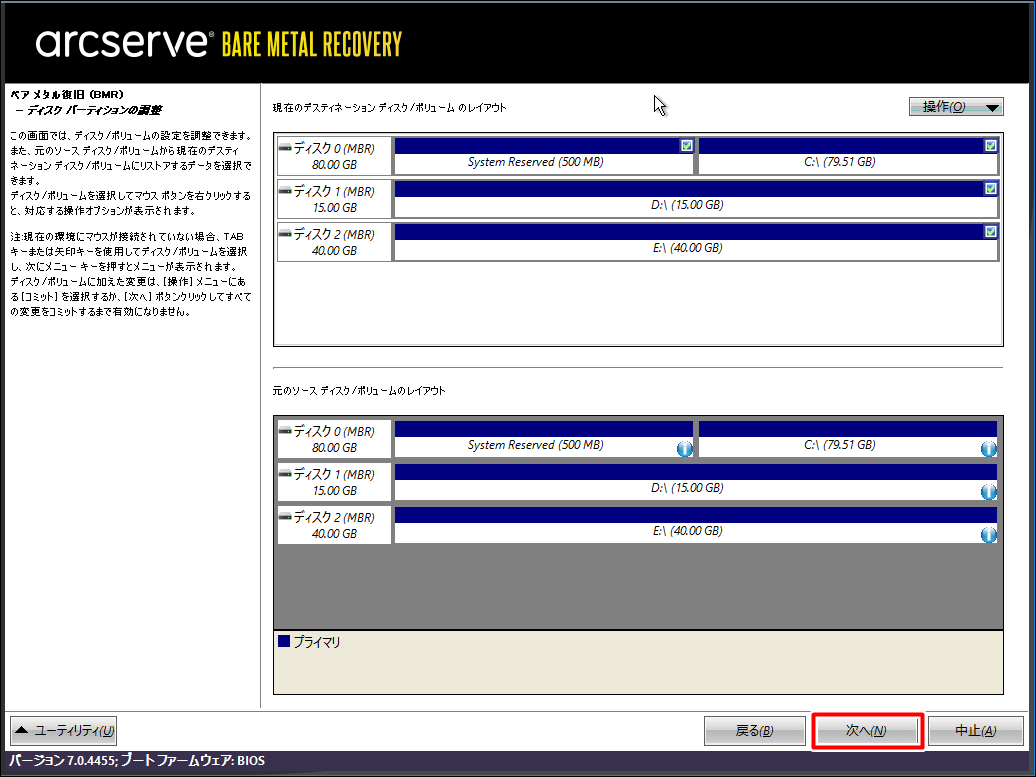Click source ディスク 1 (MBR) label
The height and width of the screenshot is (777, 1036).
pos(334,474)
